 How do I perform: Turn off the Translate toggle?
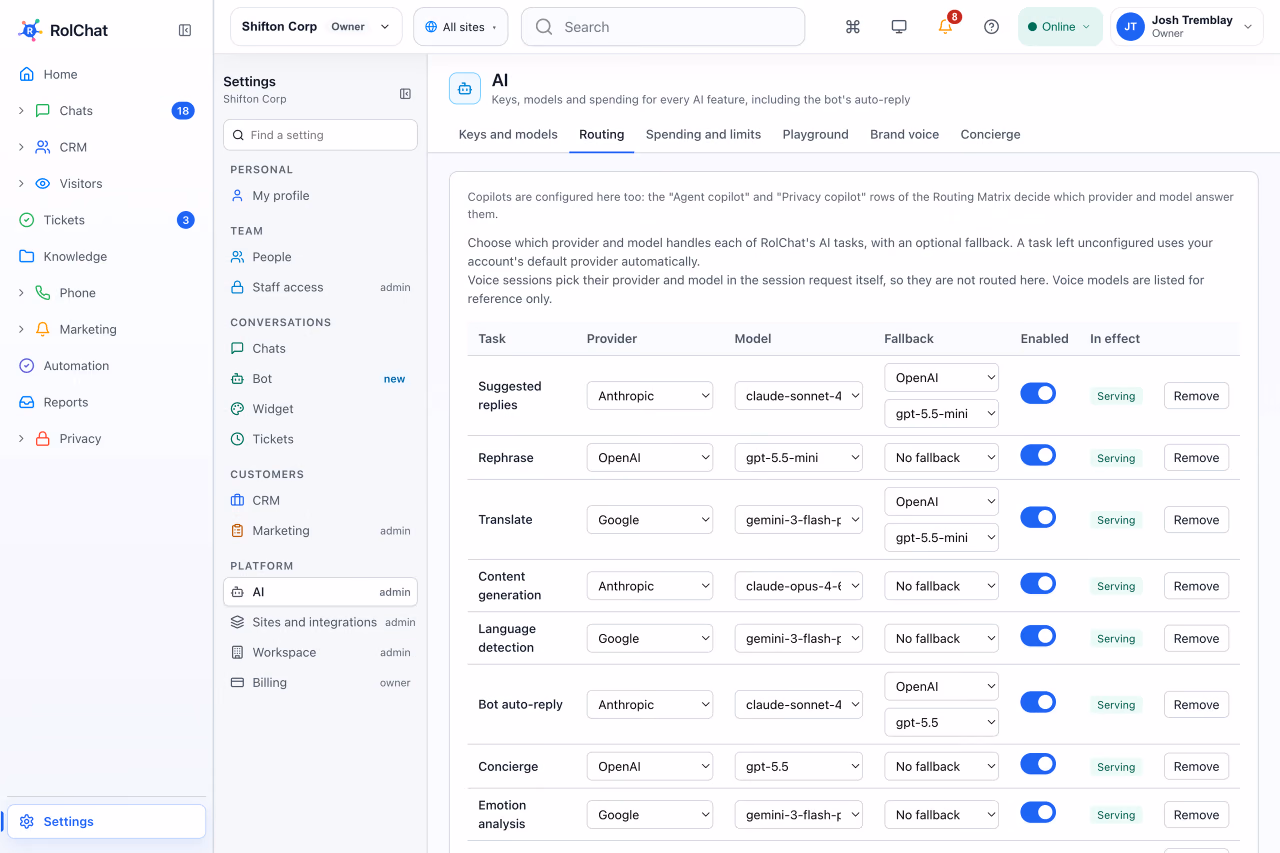pos(1038,518)
